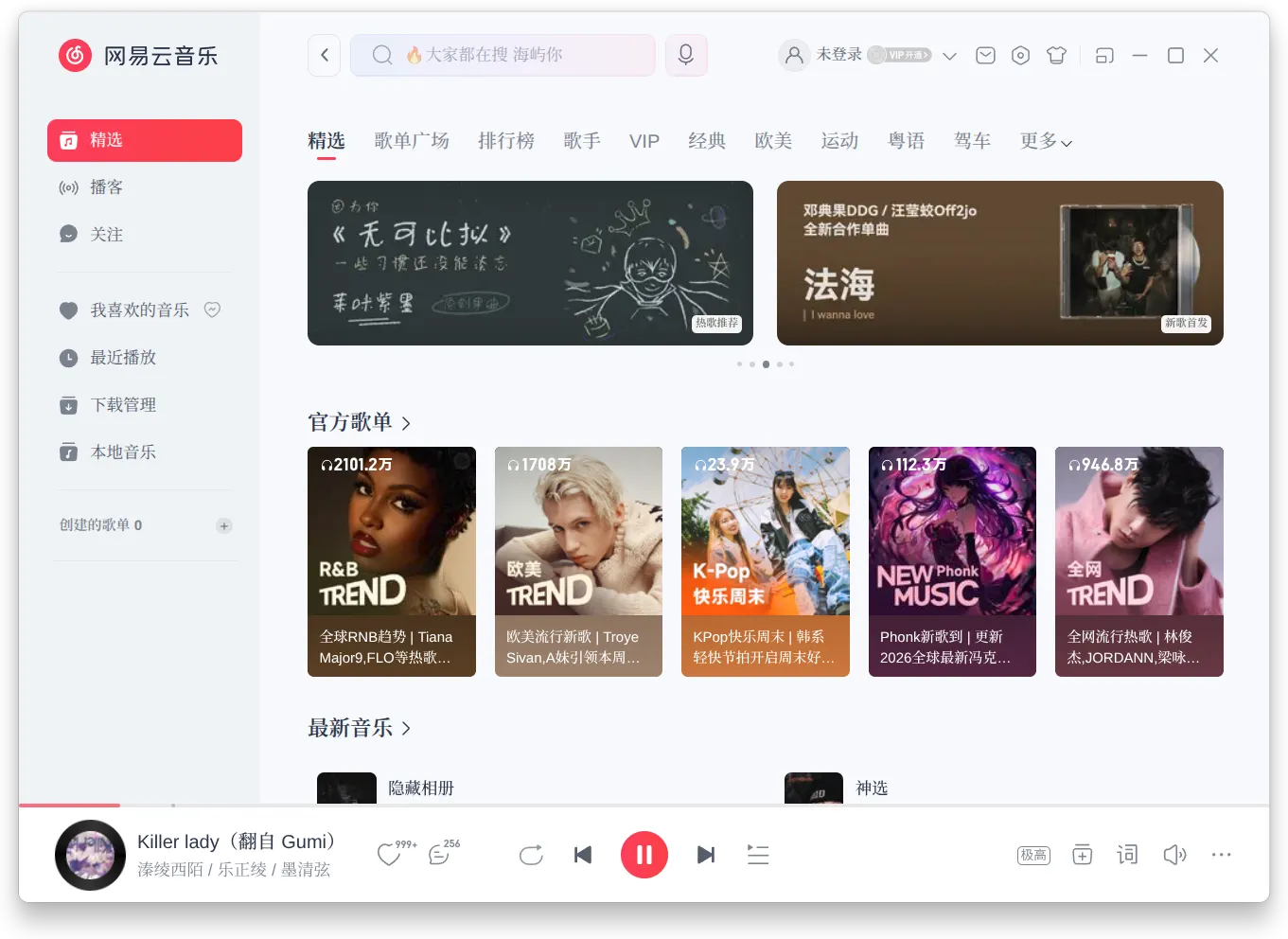Open the 法海 new song banner
Viewport: 1288px width, 939px height.
click(x=1000, y=263)
